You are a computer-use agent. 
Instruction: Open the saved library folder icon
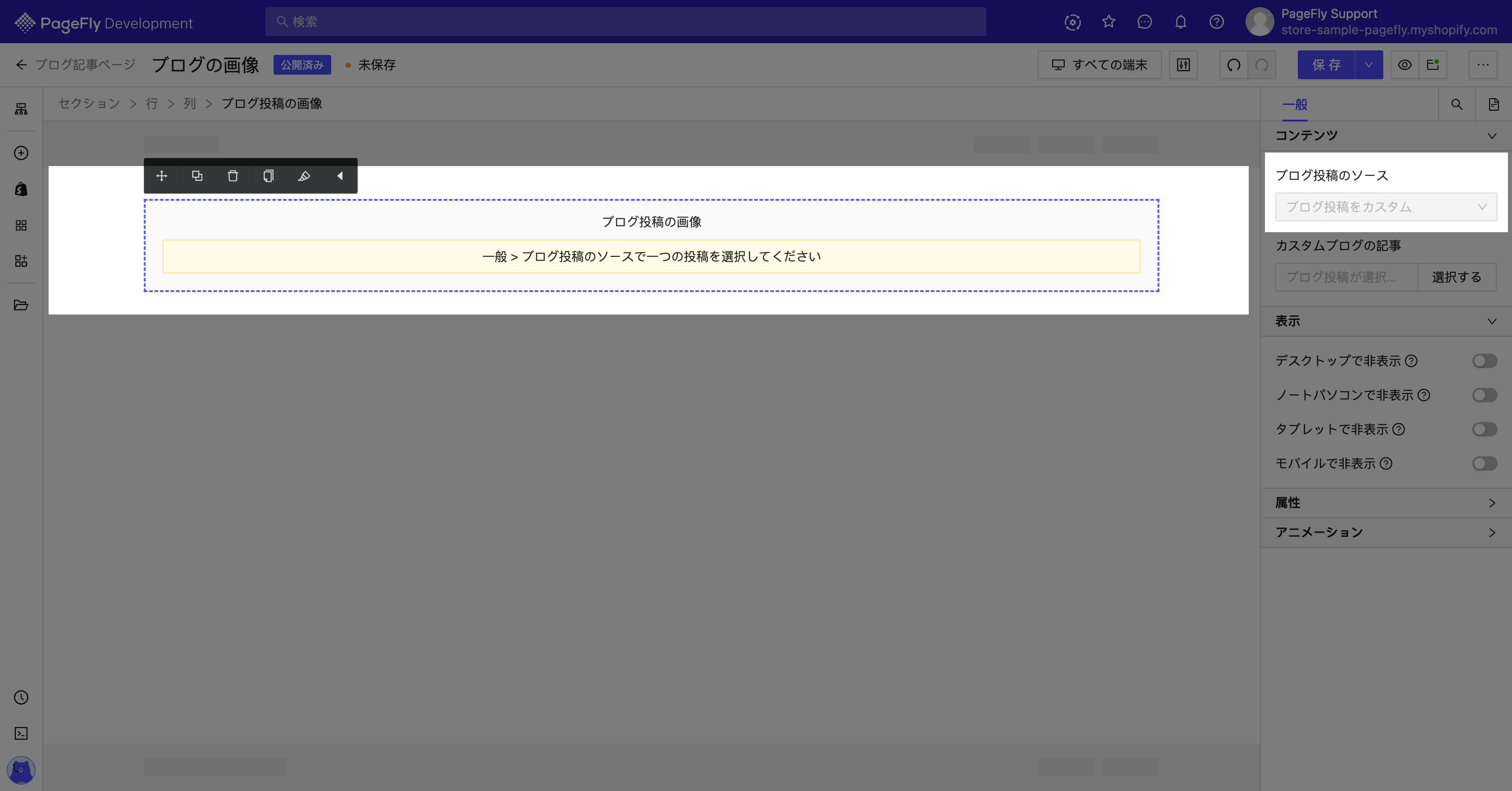(21, 305)
